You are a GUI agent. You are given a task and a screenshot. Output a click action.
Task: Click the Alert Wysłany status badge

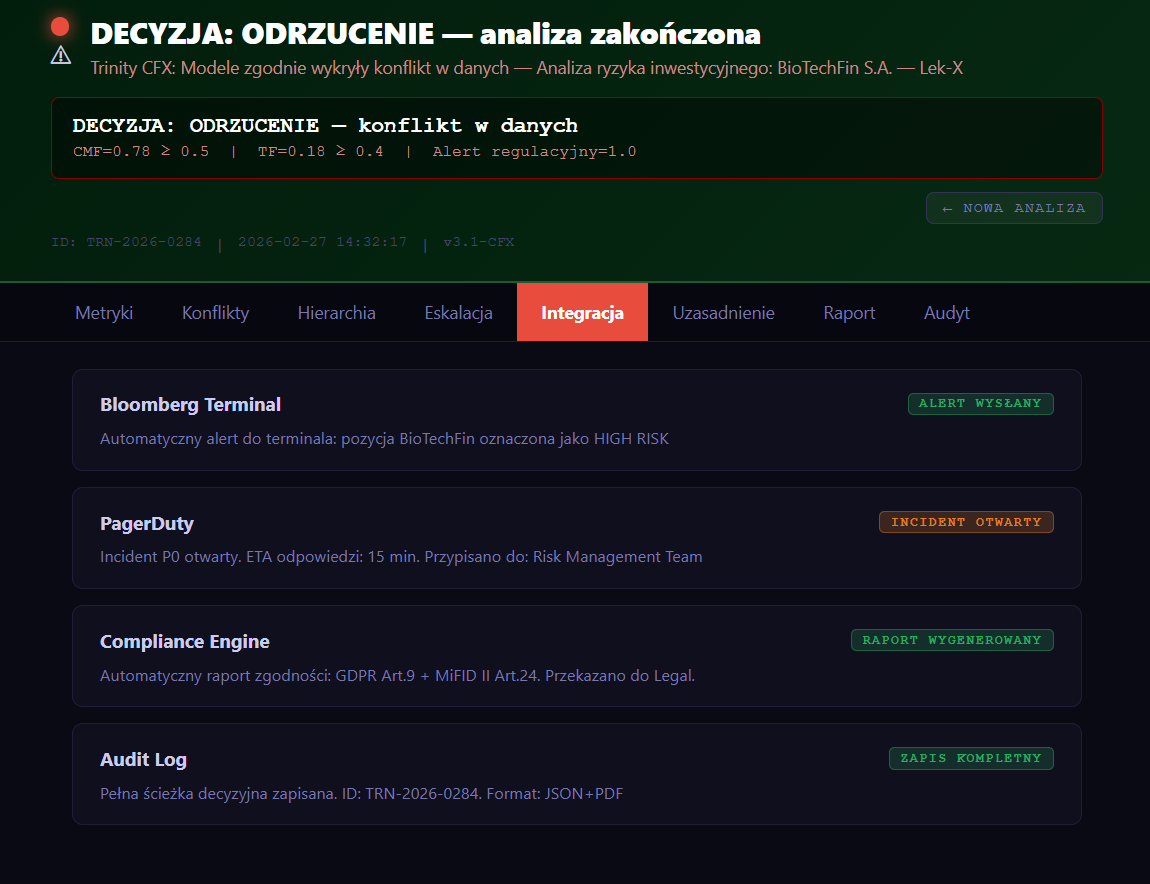coord(980,404)
